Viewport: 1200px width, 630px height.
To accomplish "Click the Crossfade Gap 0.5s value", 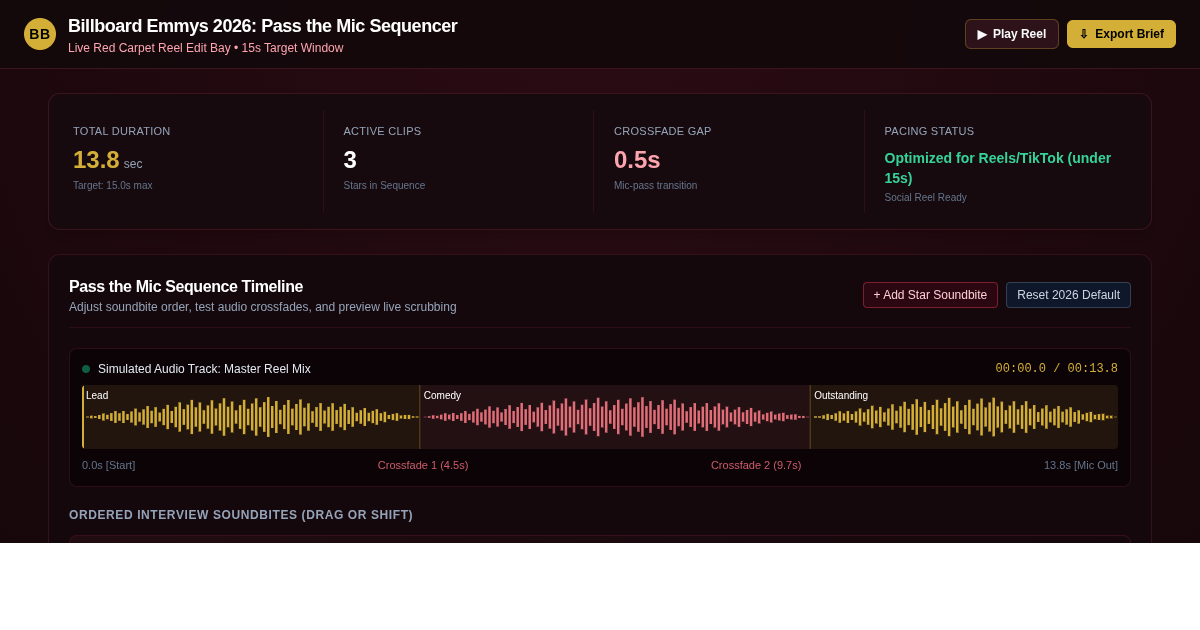I will pyautogui.click(x=637, y=160).
